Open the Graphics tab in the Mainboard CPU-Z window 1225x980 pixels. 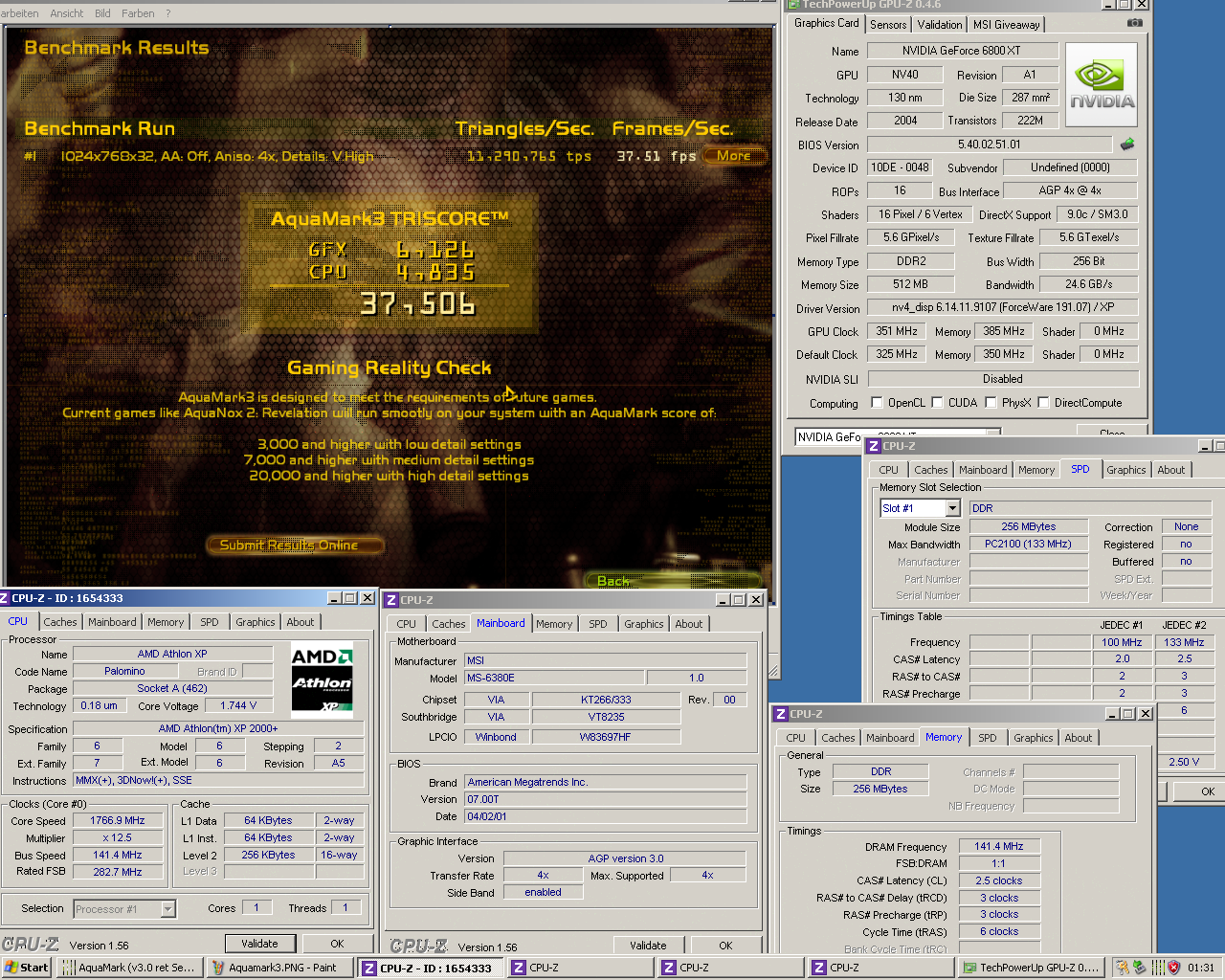click(x=643, y=624)
